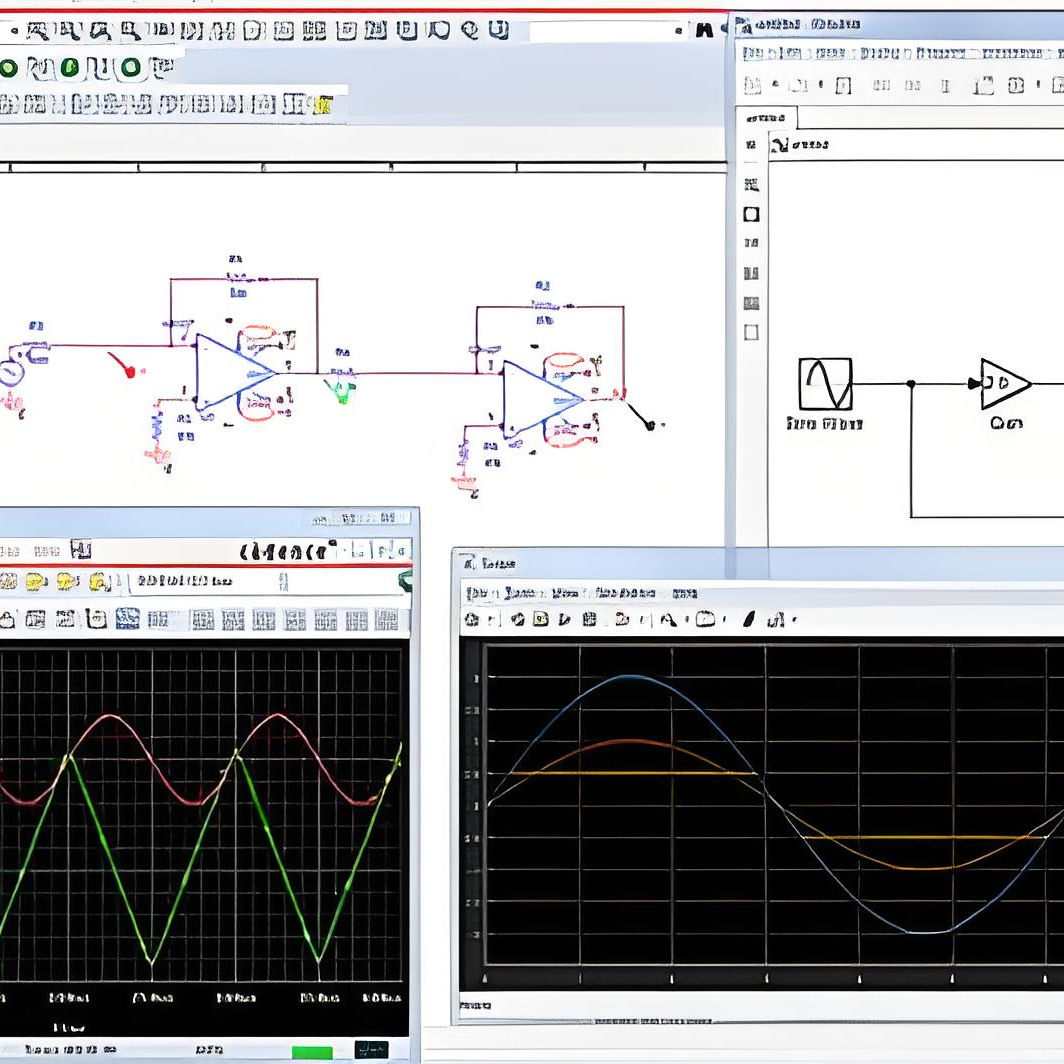The width and height of the screenshot is (1064, 1064).
Task: Click the yellow highlighted icon in schematic toolbar
Action: pos(325,105)
